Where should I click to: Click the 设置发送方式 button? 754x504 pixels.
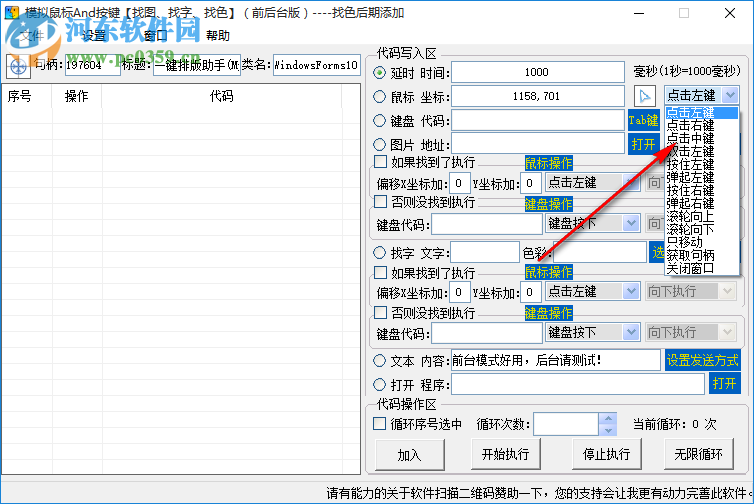click(703, 360)
